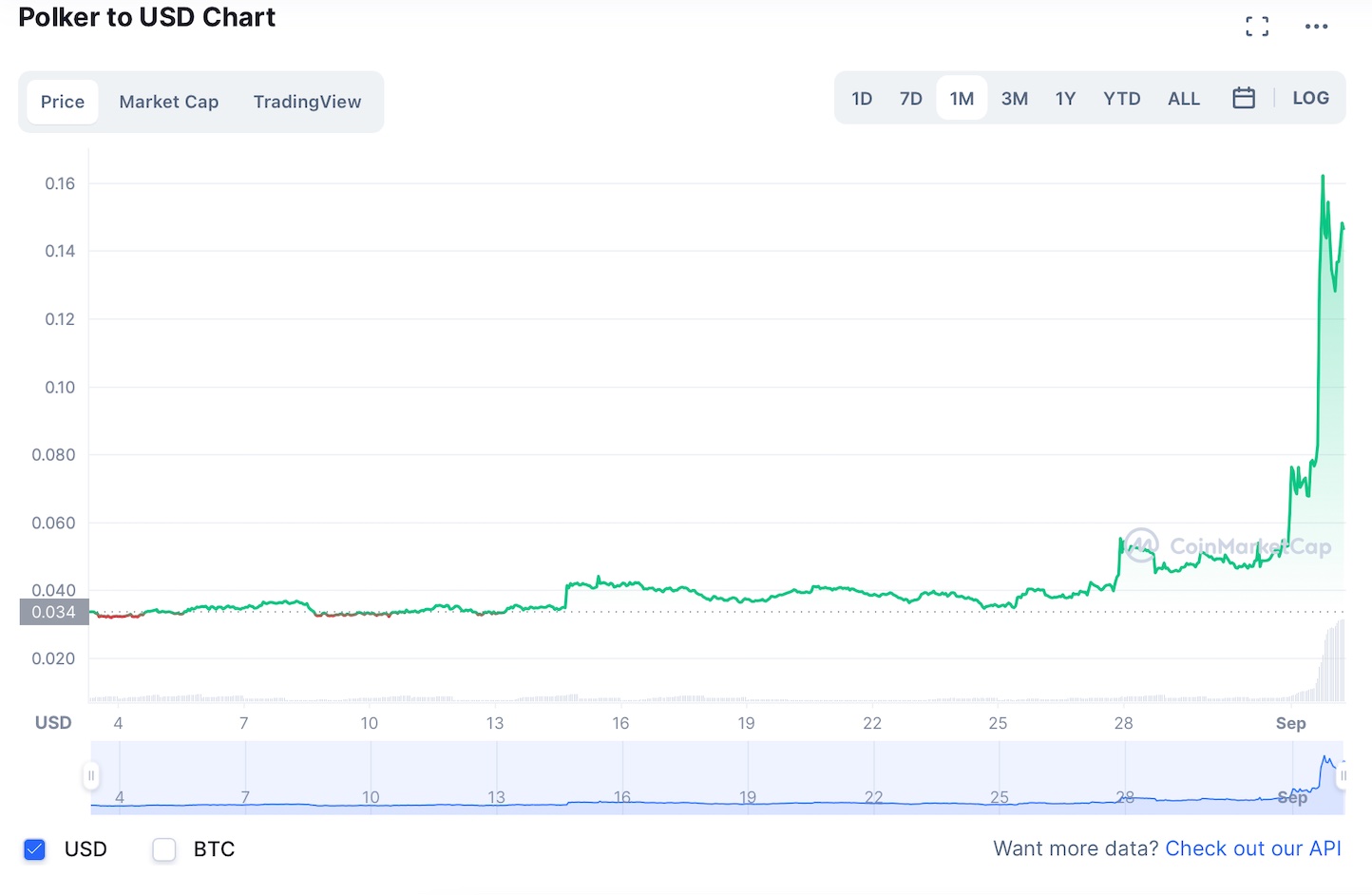Open fullscreen chart view icon
This screenshot has width=1372, height=895.
click(1257, 27)
